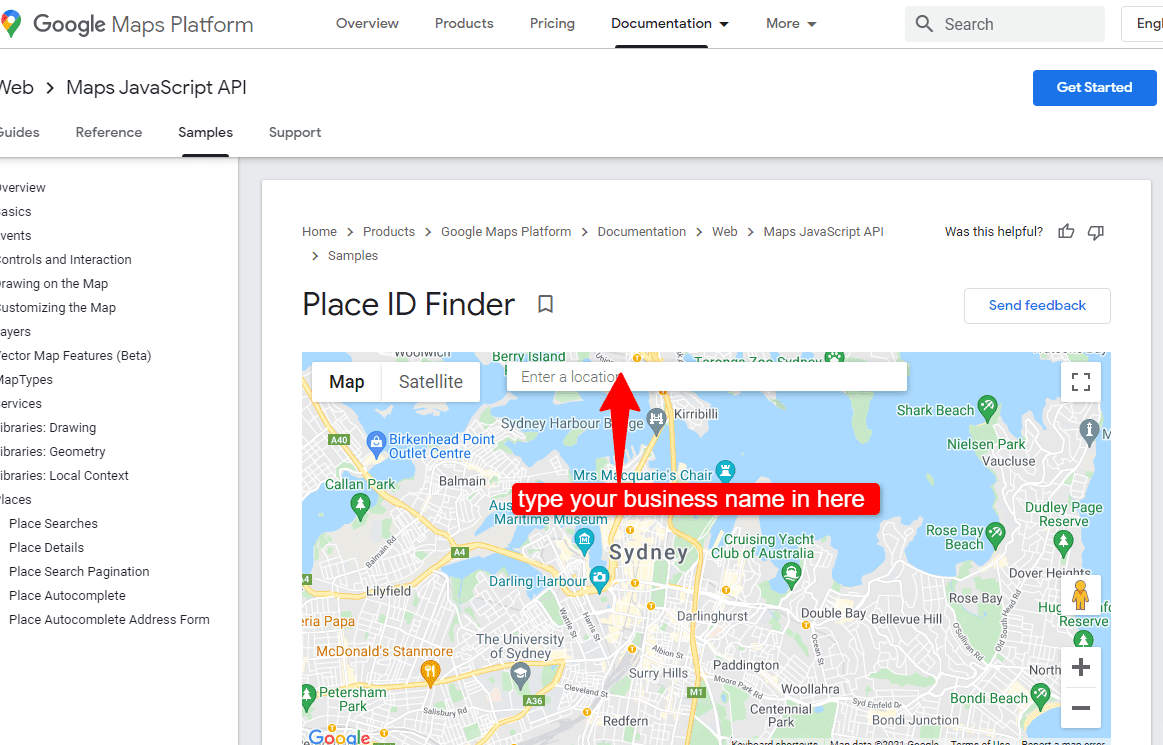The image size is (1163, 745).
Task: Zoom out with the minus button
Action: 1081,708
